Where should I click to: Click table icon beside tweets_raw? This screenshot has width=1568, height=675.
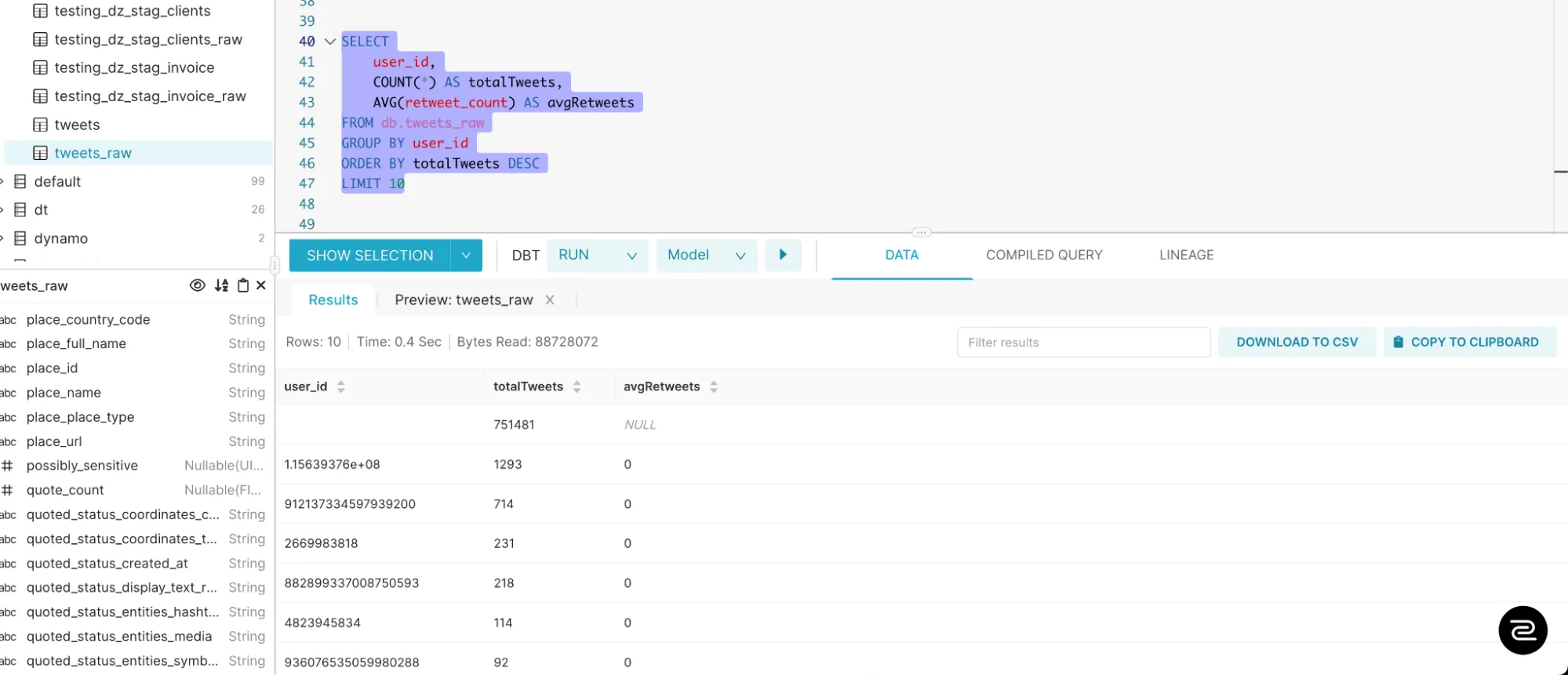click(40, 153)
